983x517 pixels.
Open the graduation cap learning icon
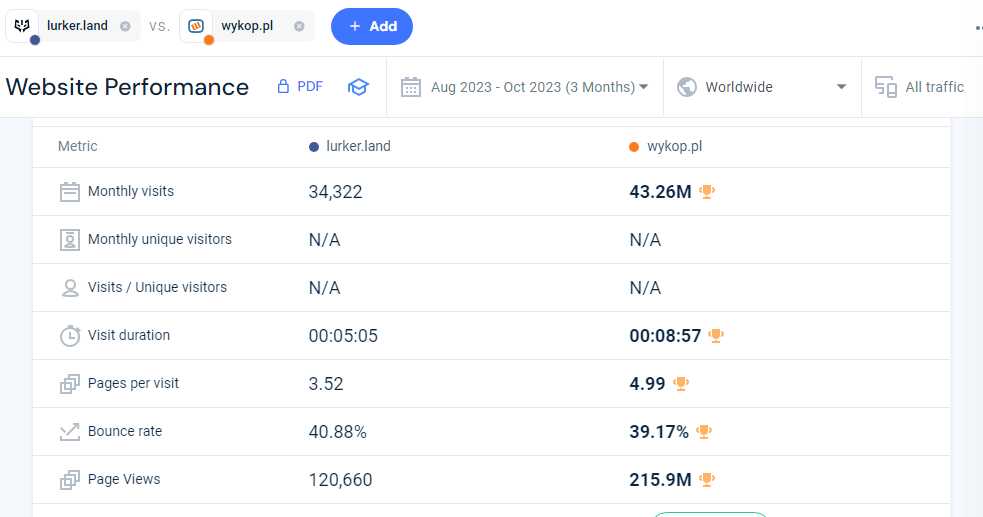pyautogui.click(x=358, y=87)
